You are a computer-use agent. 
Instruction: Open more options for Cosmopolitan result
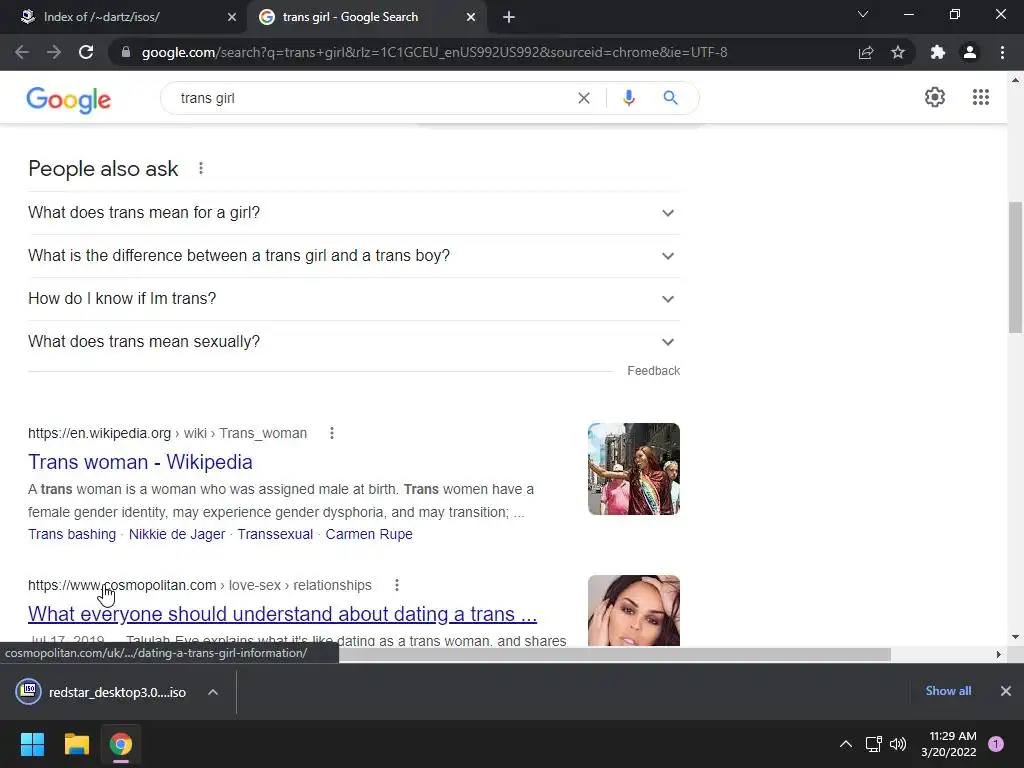(x=396, y=585)
